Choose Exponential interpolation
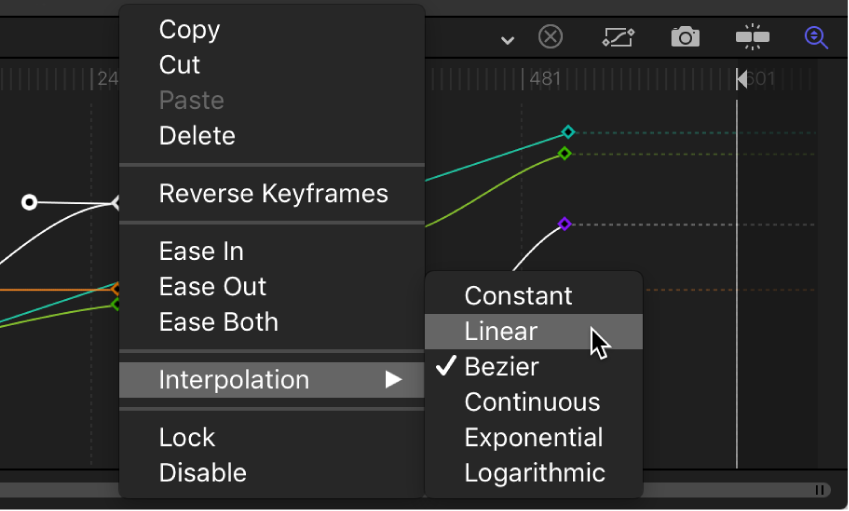 (533, 438)
